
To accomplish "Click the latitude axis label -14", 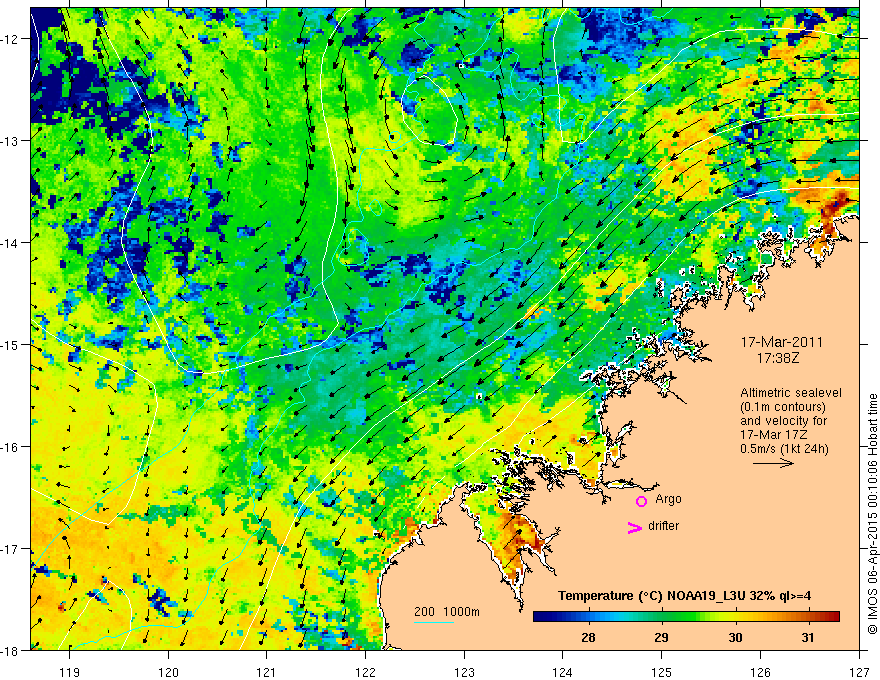I will click(x=11, y=243).
